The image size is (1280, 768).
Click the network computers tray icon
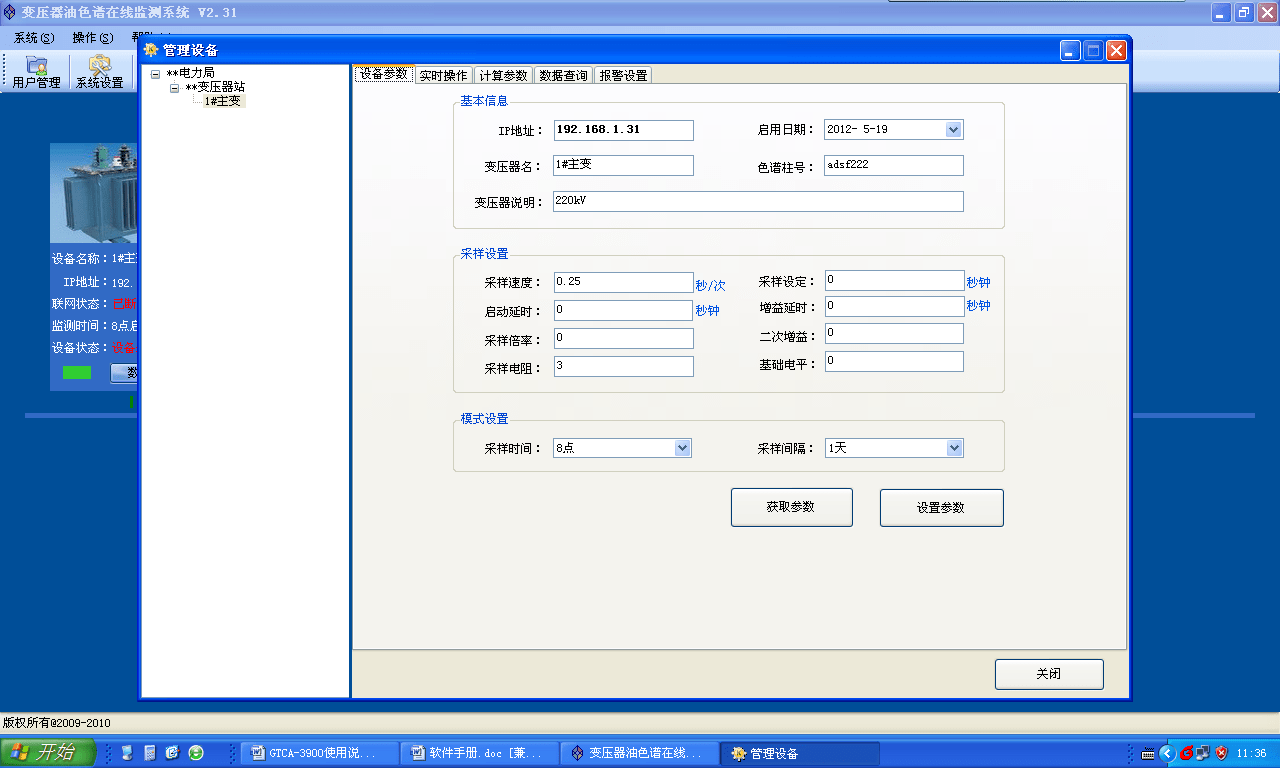(1203, 753)
